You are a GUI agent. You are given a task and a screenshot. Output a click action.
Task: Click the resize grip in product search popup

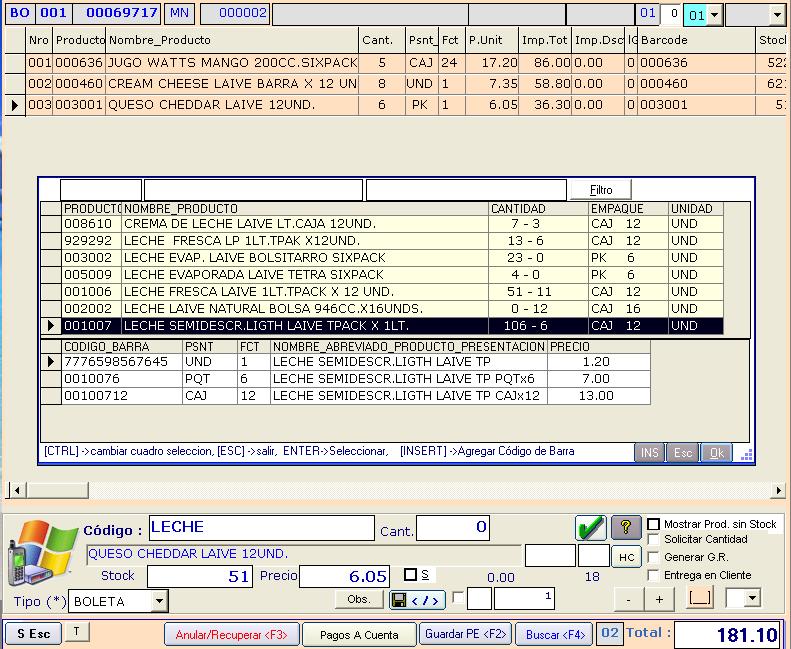746,455
